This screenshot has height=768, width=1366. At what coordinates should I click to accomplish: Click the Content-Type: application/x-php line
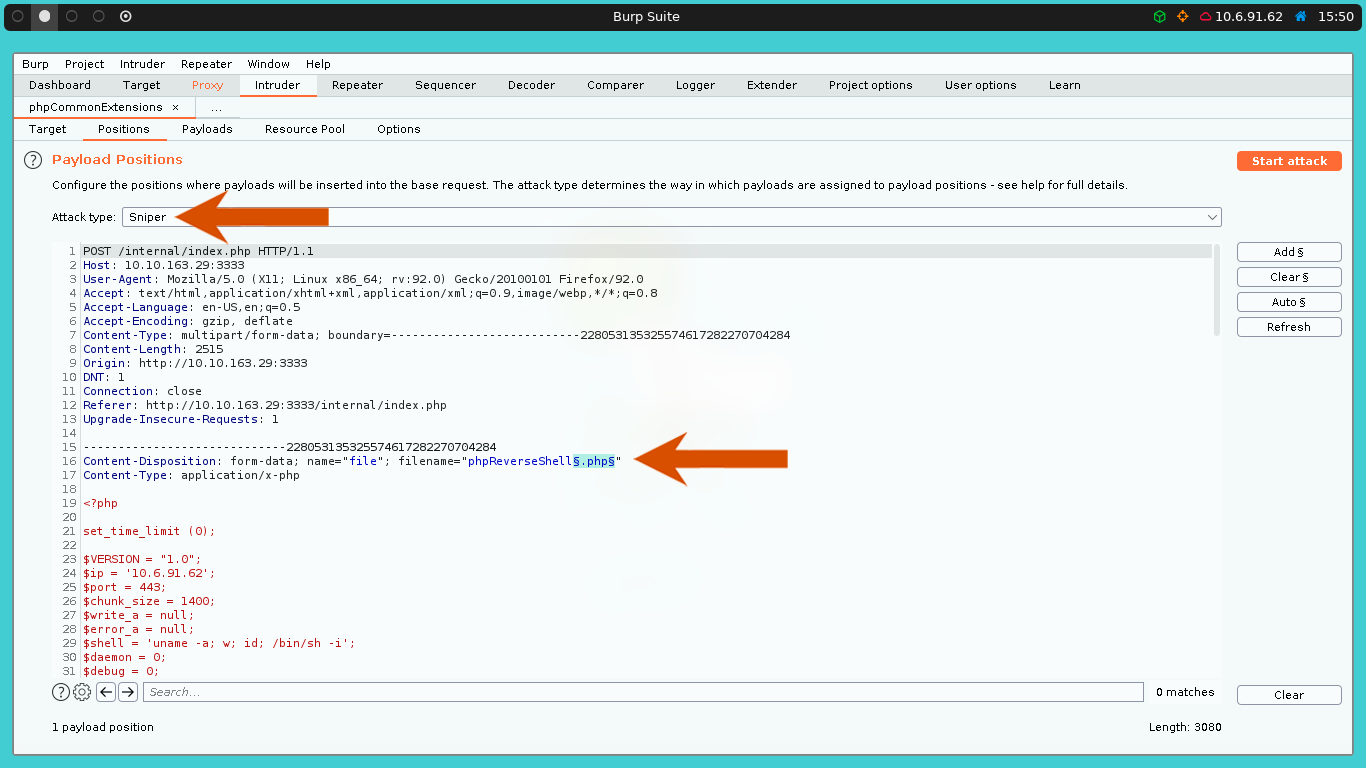pos(191,475)
